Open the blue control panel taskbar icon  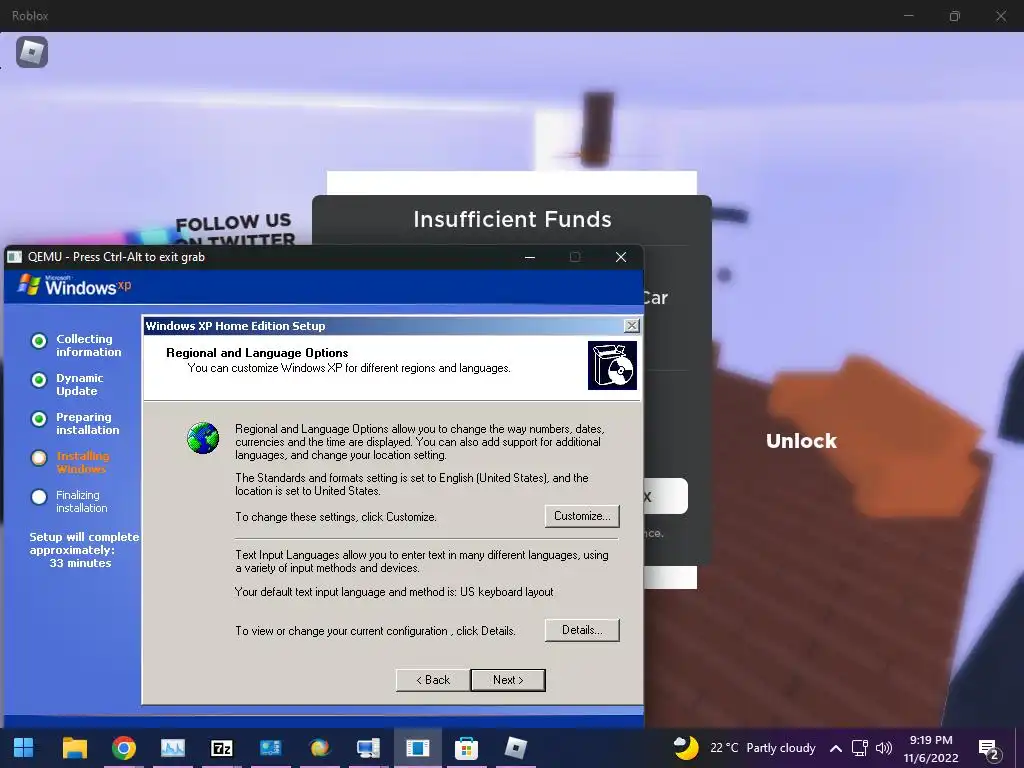(x=270, y=748)
